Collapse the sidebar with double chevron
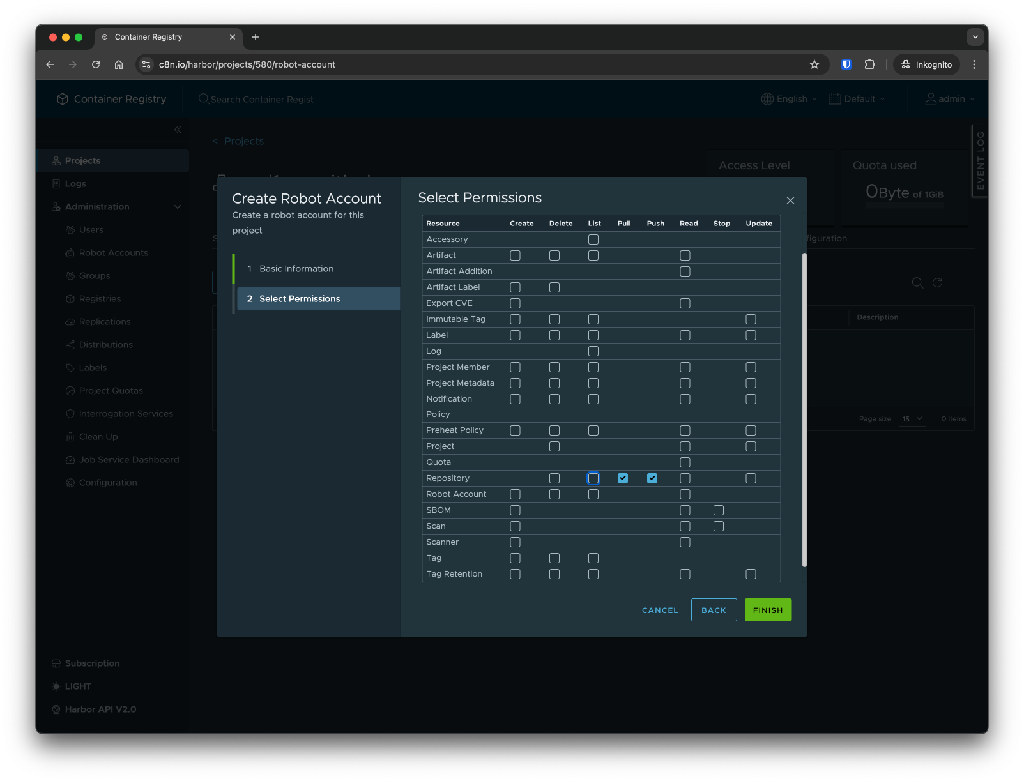 178,129
